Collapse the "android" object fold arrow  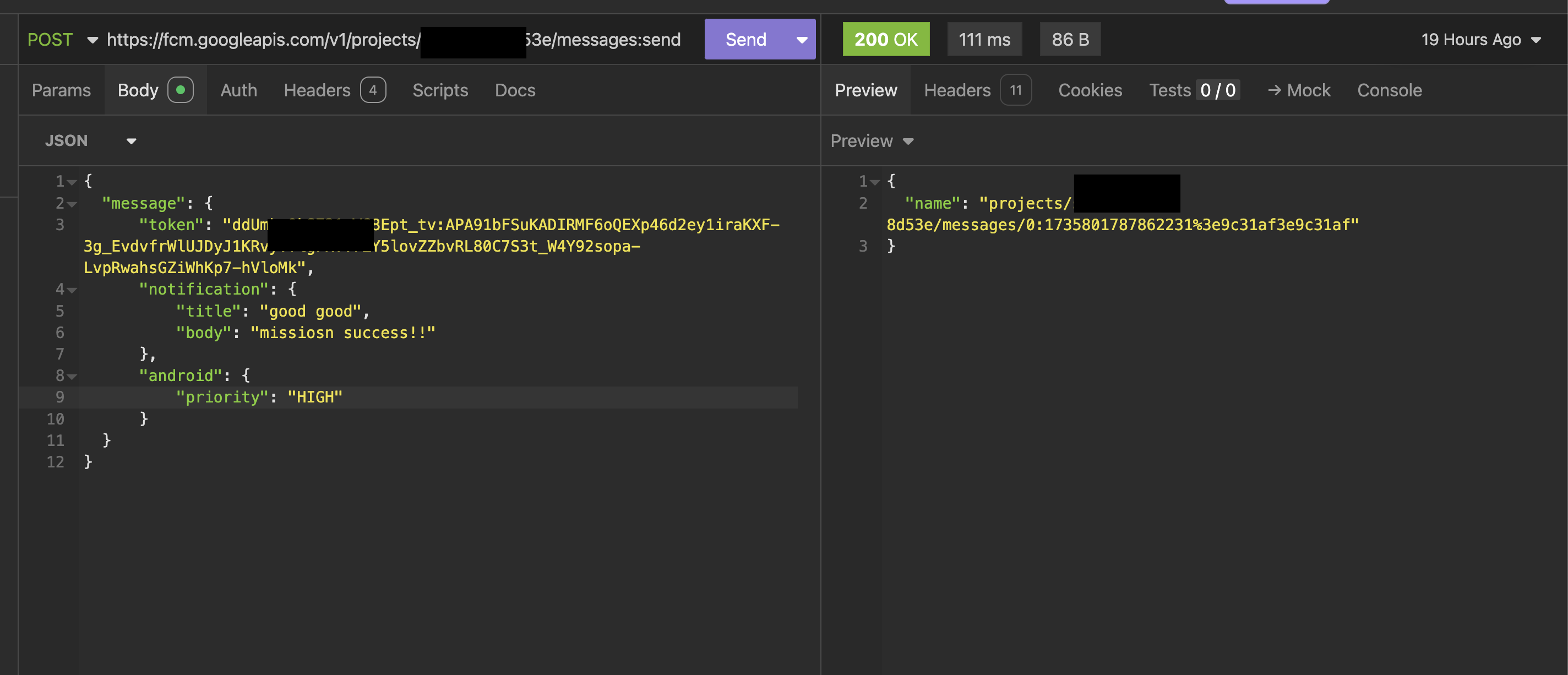pos(73,377)
